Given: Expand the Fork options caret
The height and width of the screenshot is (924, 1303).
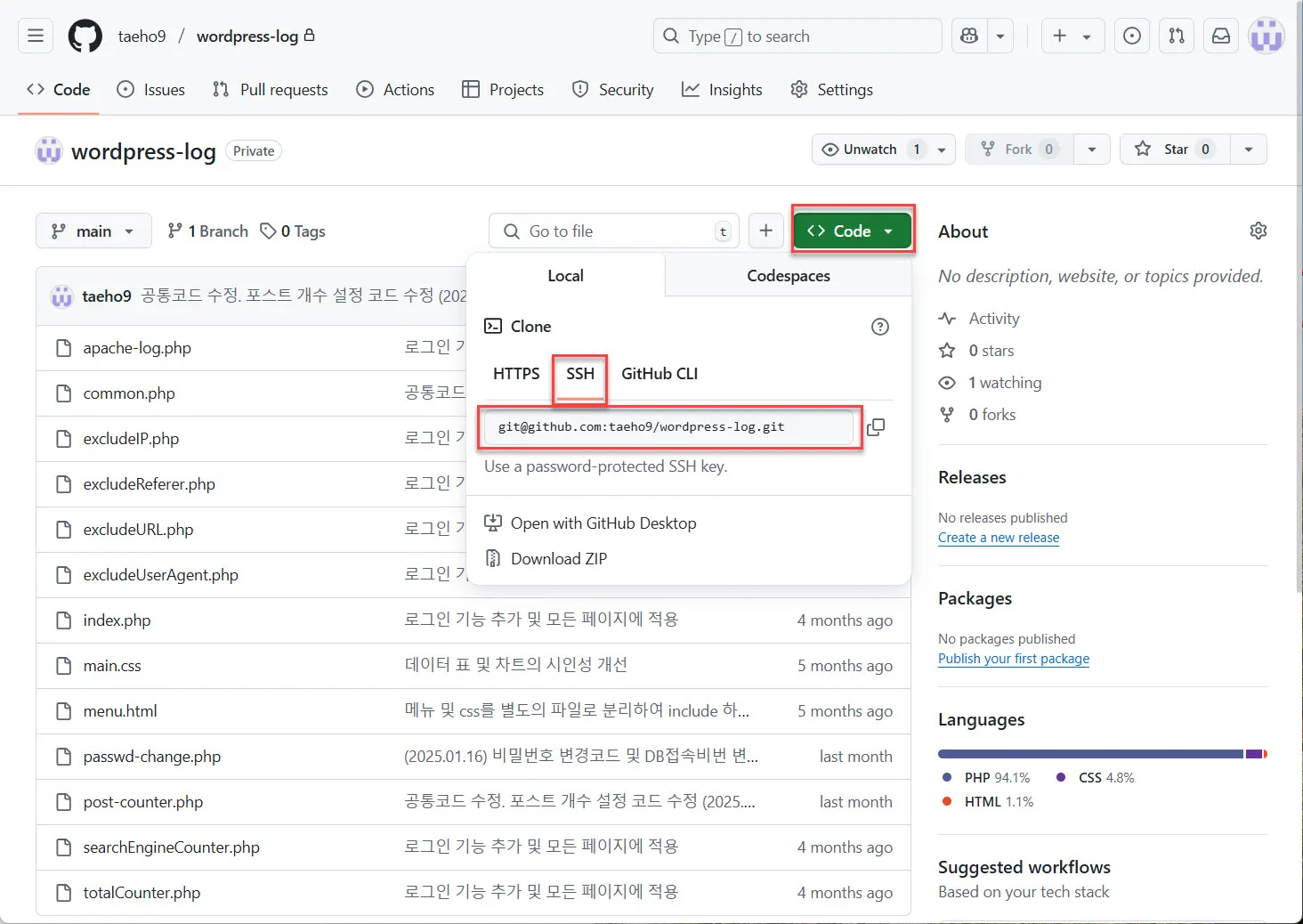Looking at the screenshot, I should pyautogui.click(x=1092, y=149).
